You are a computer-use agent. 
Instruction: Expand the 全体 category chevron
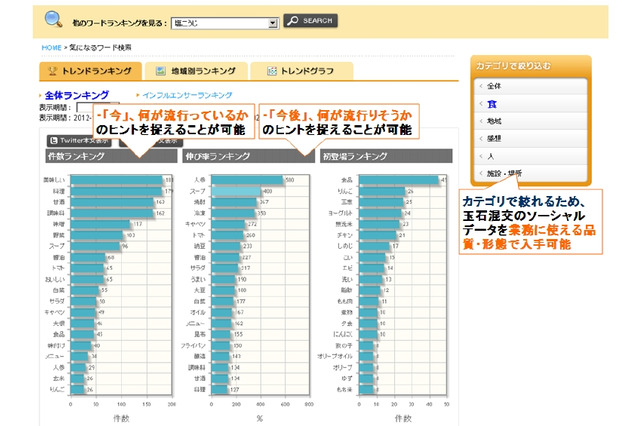click(x=481, y=86)
